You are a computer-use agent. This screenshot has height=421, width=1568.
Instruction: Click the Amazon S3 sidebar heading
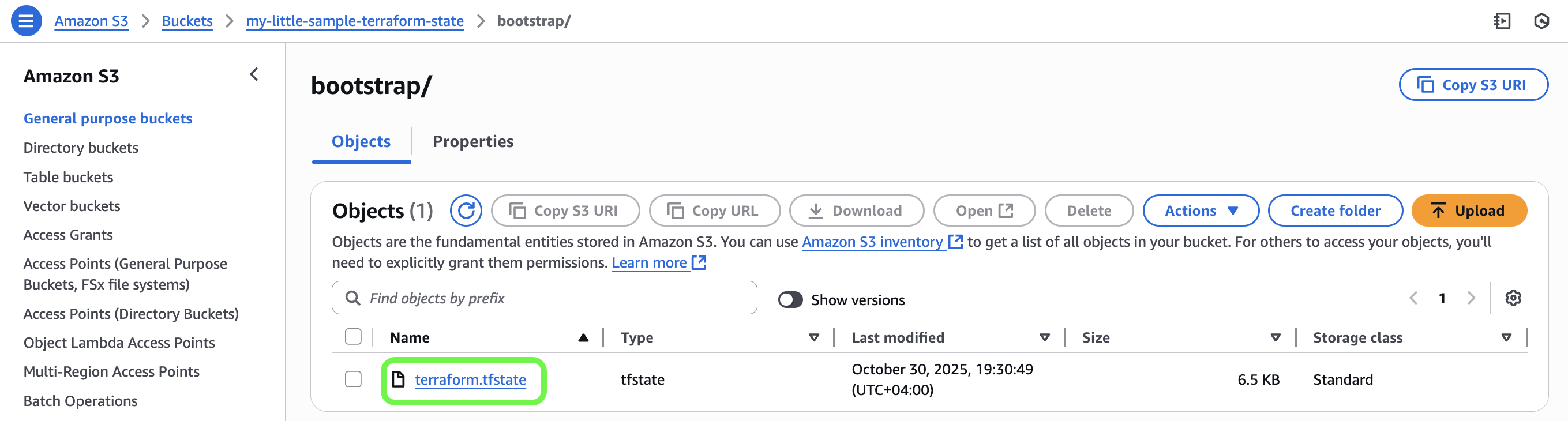pos(71,76)
